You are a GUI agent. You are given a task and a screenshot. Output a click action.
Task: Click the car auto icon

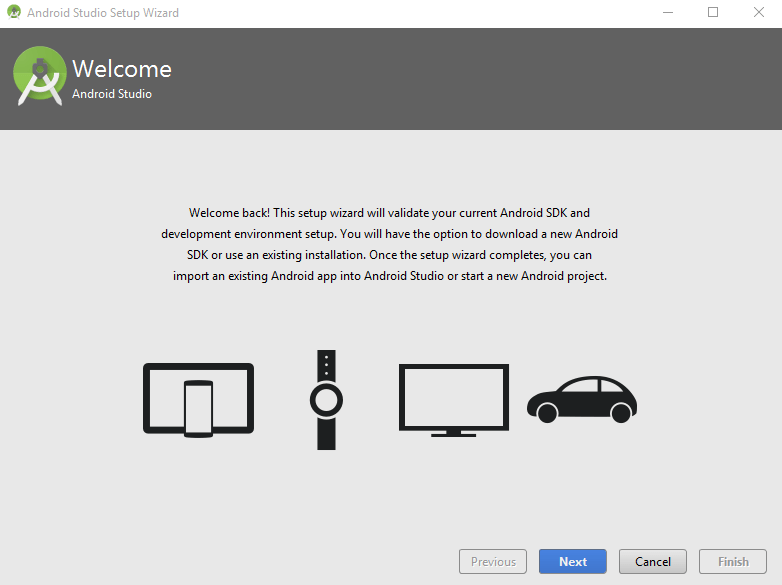tap(582, 399)
